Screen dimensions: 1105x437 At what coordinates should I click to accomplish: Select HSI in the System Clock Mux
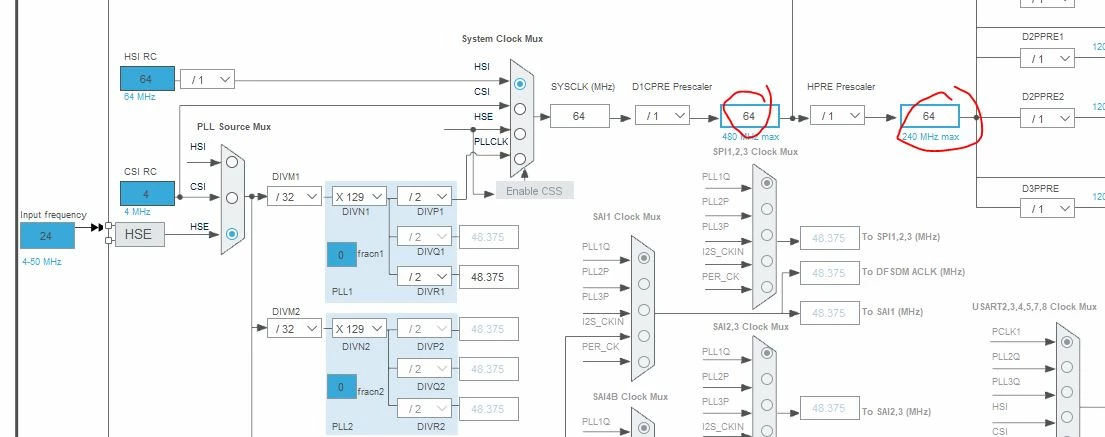(520, 84)
